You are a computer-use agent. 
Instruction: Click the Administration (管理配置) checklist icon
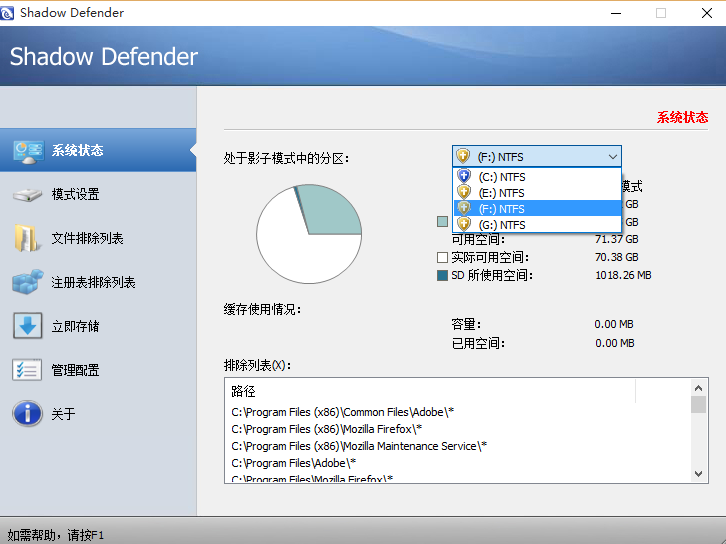point(28,370)
